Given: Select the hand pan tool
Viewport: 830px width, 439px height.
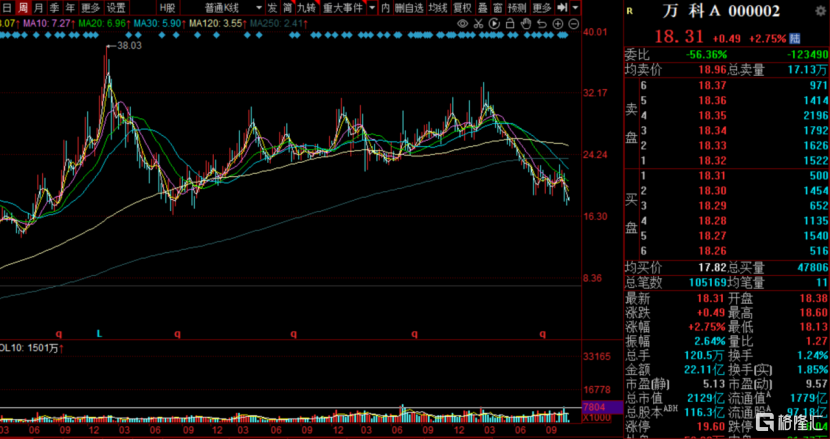Looking at the screenshot, I should click(x=526, y=23).
